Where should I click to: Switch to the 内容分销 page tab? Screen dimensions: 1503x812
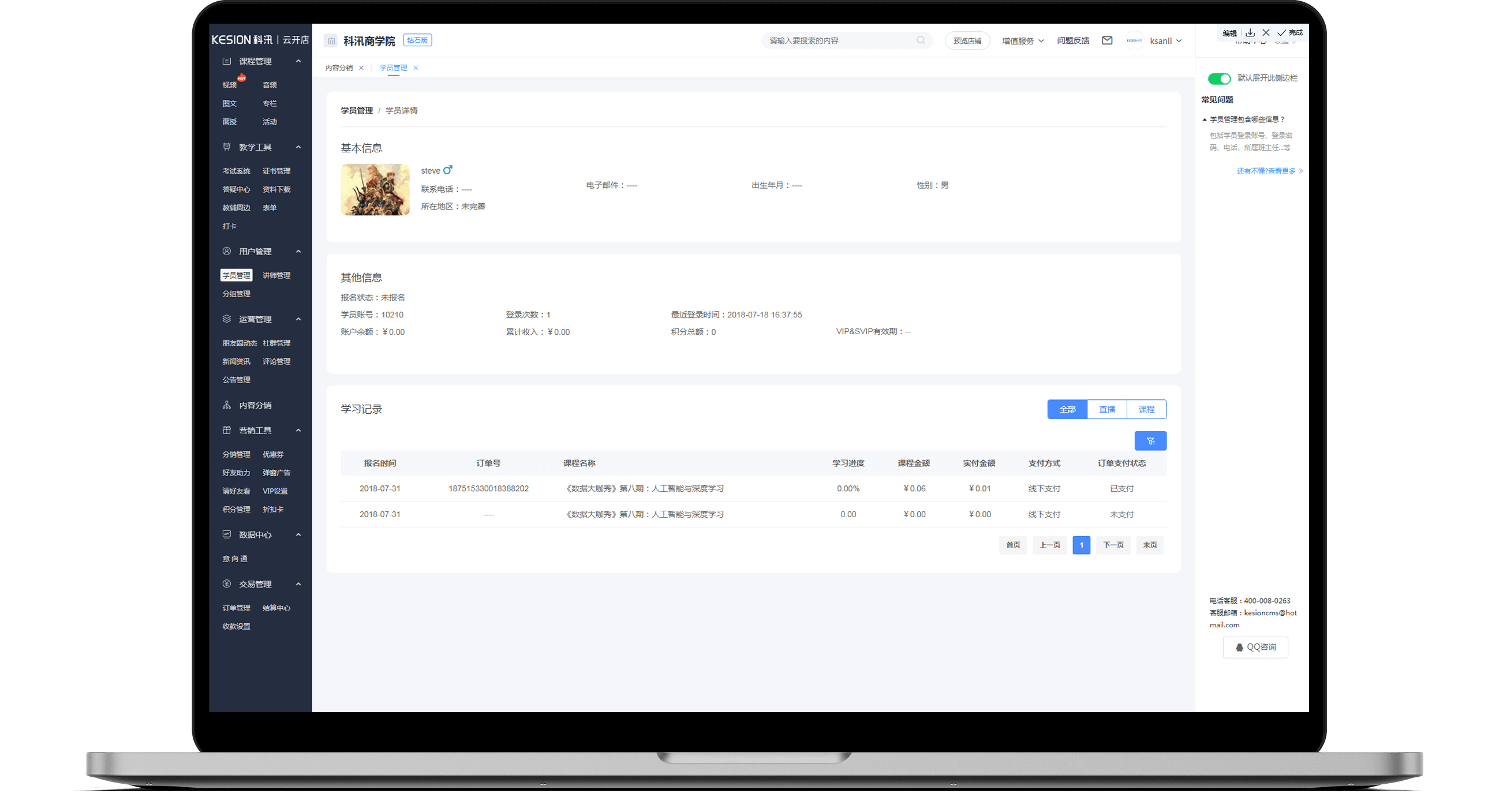click(x=339, y=68)
